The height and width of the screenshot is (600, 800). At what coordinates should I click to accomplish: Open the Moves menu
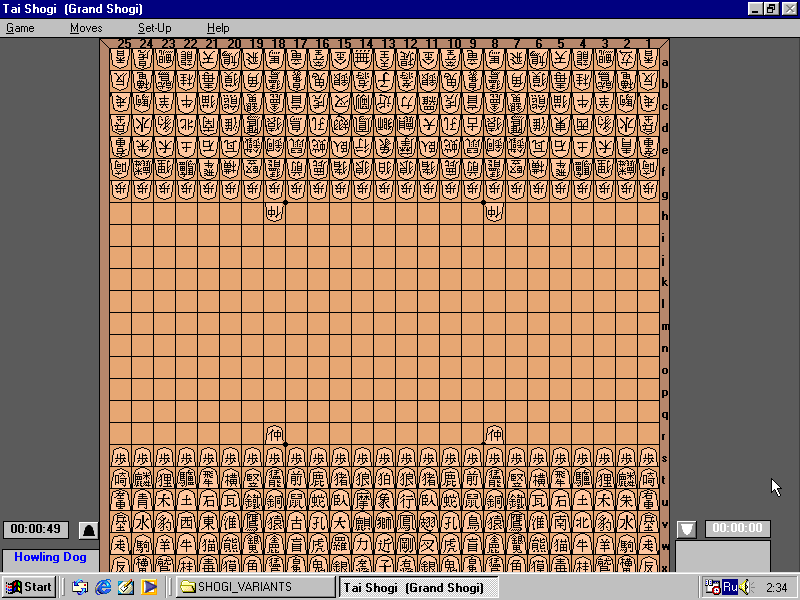click(x=86, y=28)
